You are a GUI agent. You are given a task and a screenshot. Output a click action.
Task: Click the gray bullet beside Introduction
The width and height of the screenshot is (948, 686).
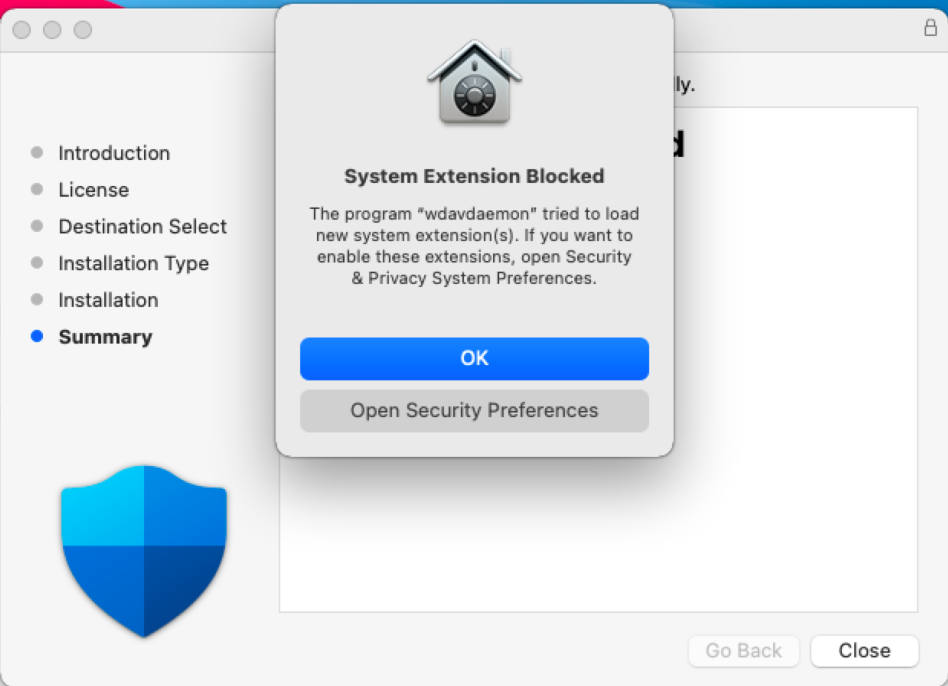point(37,152)
